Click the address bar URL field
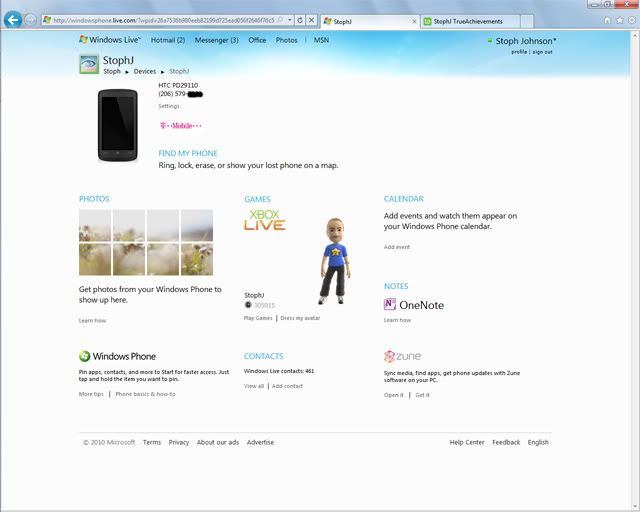 coord(163,20)
